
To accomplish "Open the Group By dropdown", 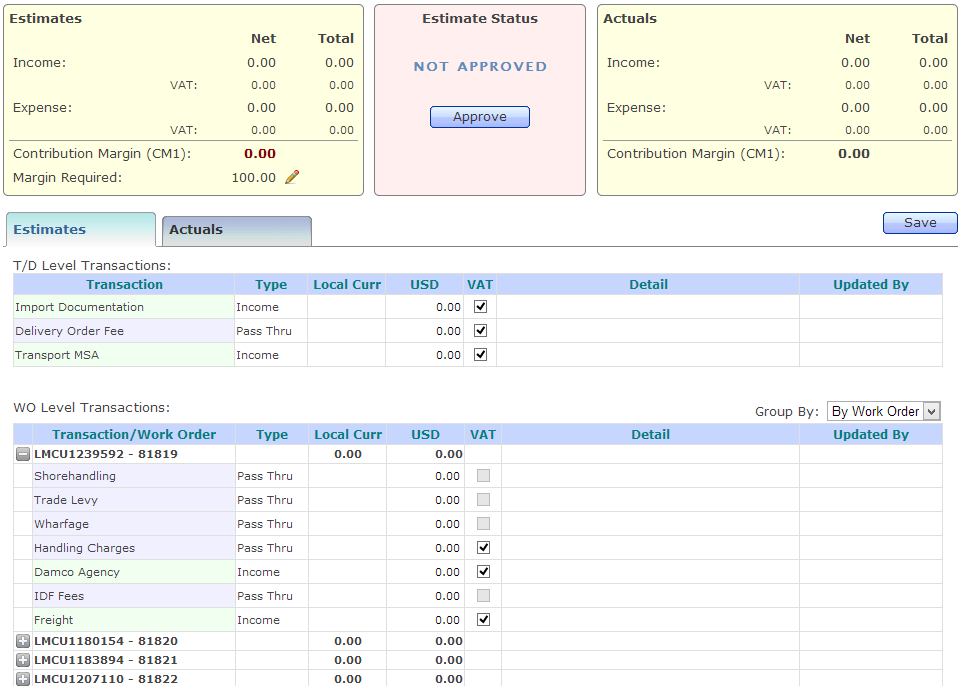I will point(883,411).
